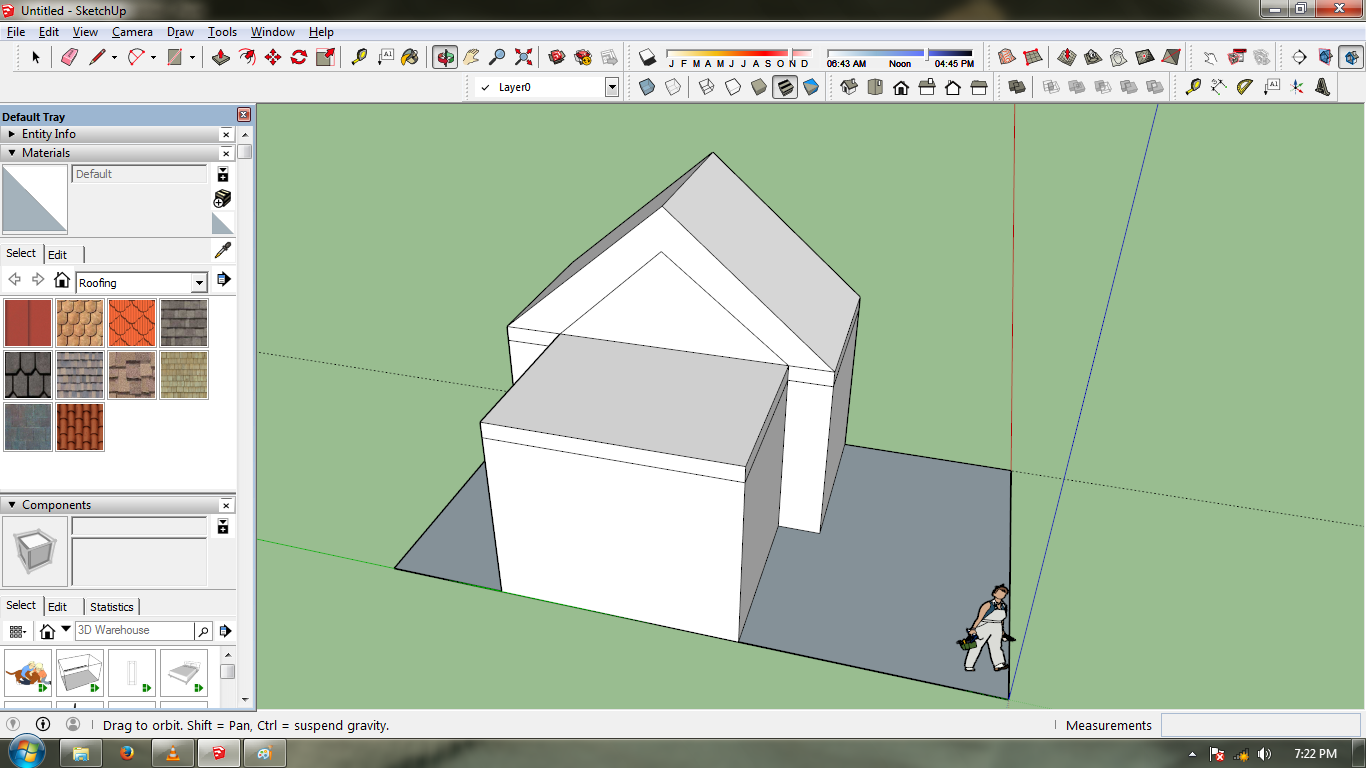Activate the Push/Pull tool
Screen dimensions: 1366x768
coord(219,58)
